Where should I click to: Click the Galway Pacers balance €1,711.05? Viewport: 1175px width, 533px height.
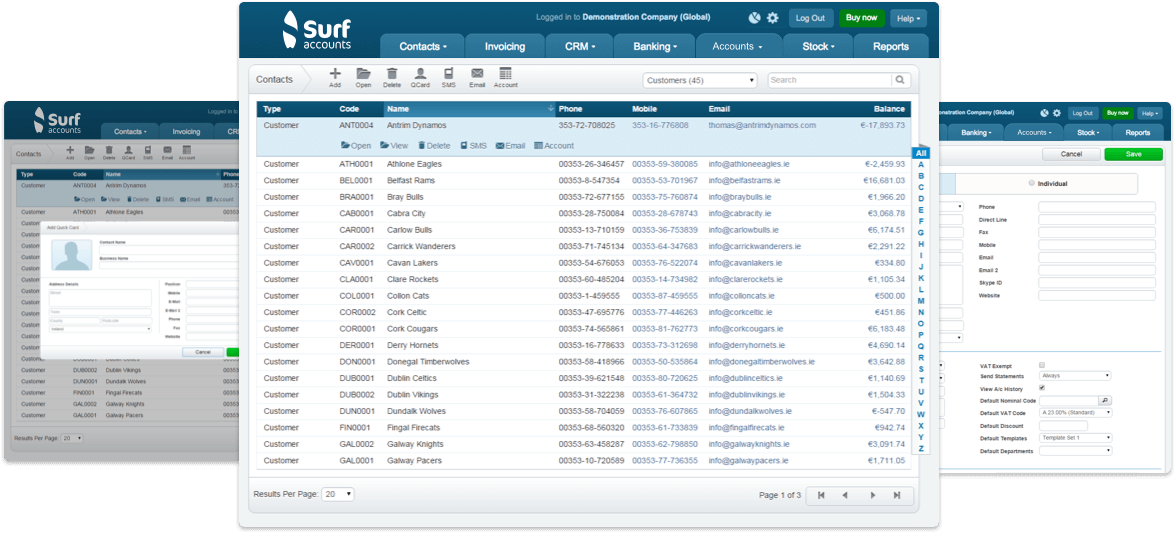(x=883, y=461)
